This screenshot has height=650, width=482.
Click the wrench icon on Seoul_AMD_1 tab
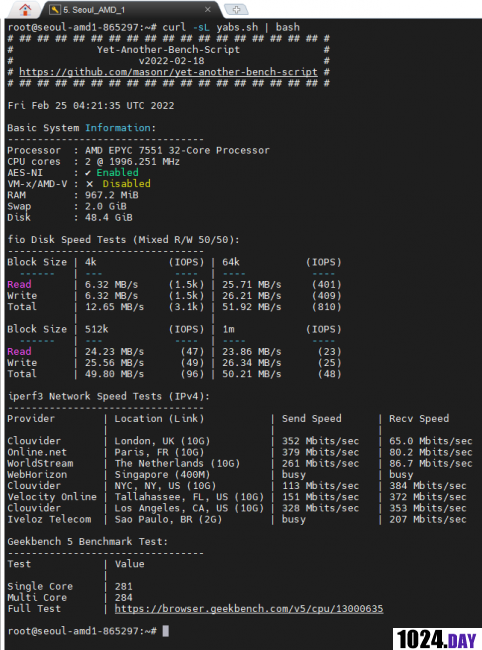(x=55, y=10)
